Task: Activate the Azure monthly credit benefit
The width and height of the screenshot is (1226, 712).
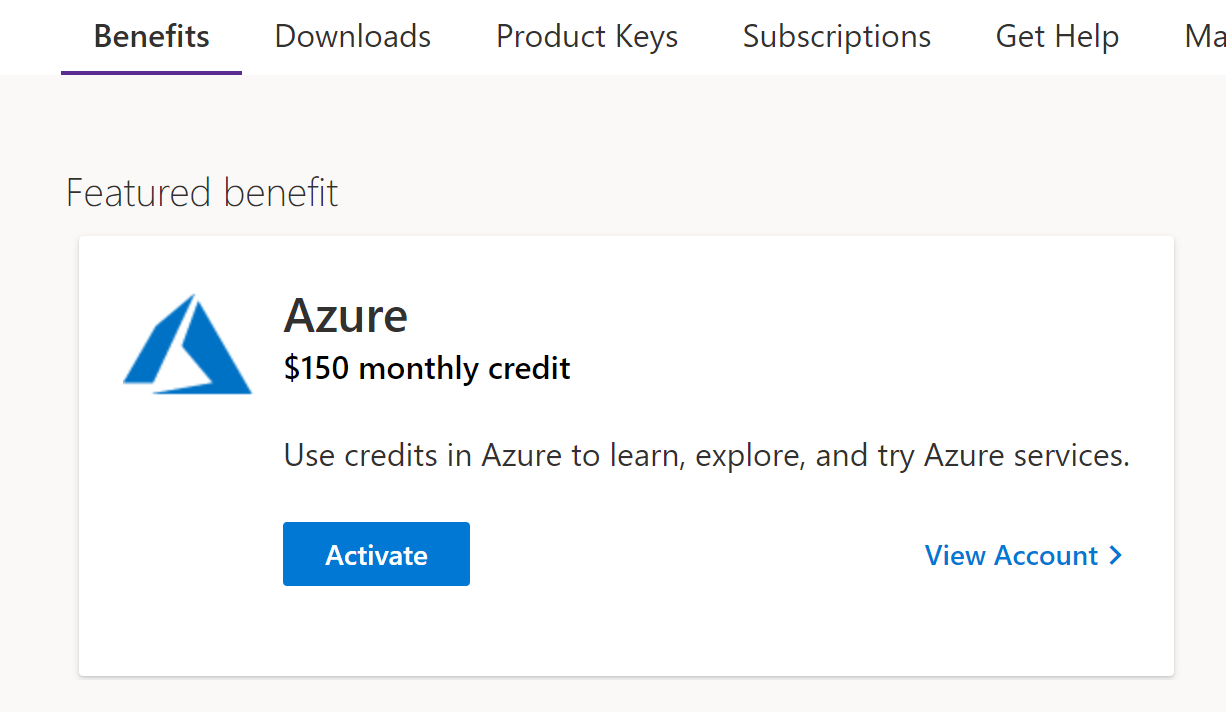Action: [376, 554]
